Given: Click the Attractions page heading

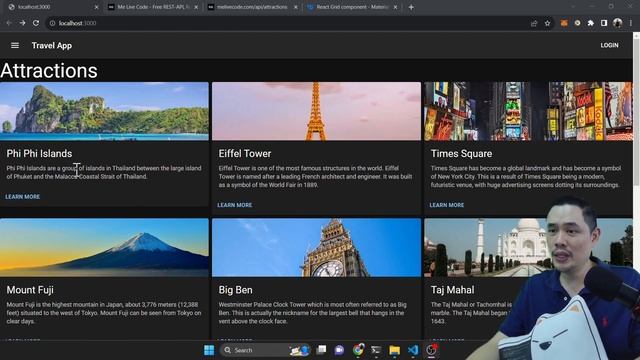Looking at the screenshot, I should (49, 71).
